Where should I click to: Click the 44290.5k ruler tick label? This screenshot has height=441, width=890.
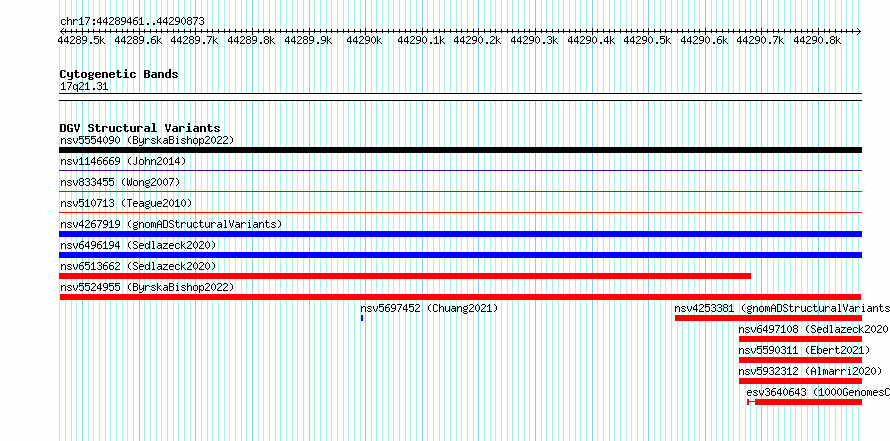[647, 40]
